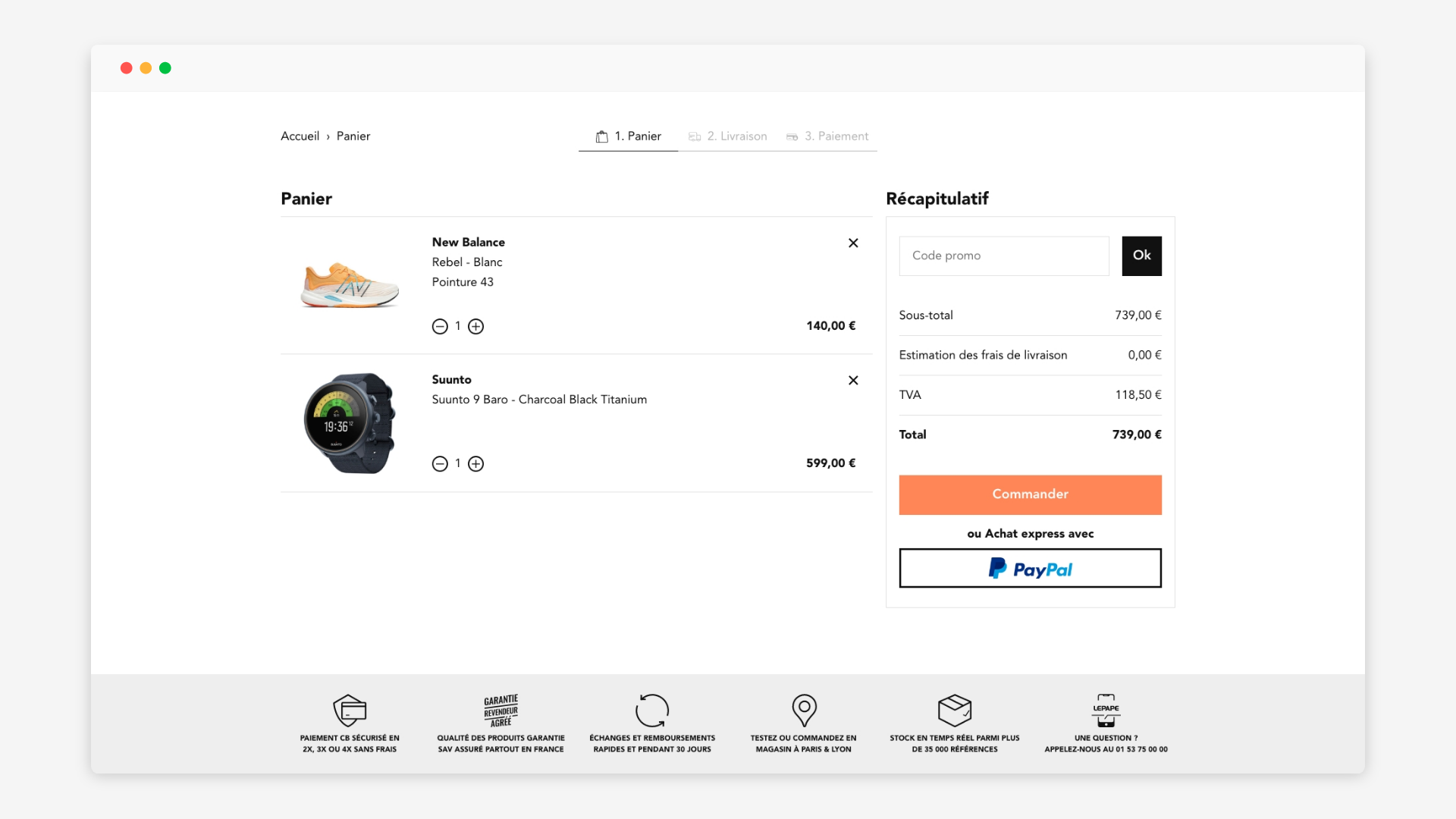1456x819 pixels.
Task: Remove the Suunto 9 Baro from cart
Action: click(x=853, y=380)
